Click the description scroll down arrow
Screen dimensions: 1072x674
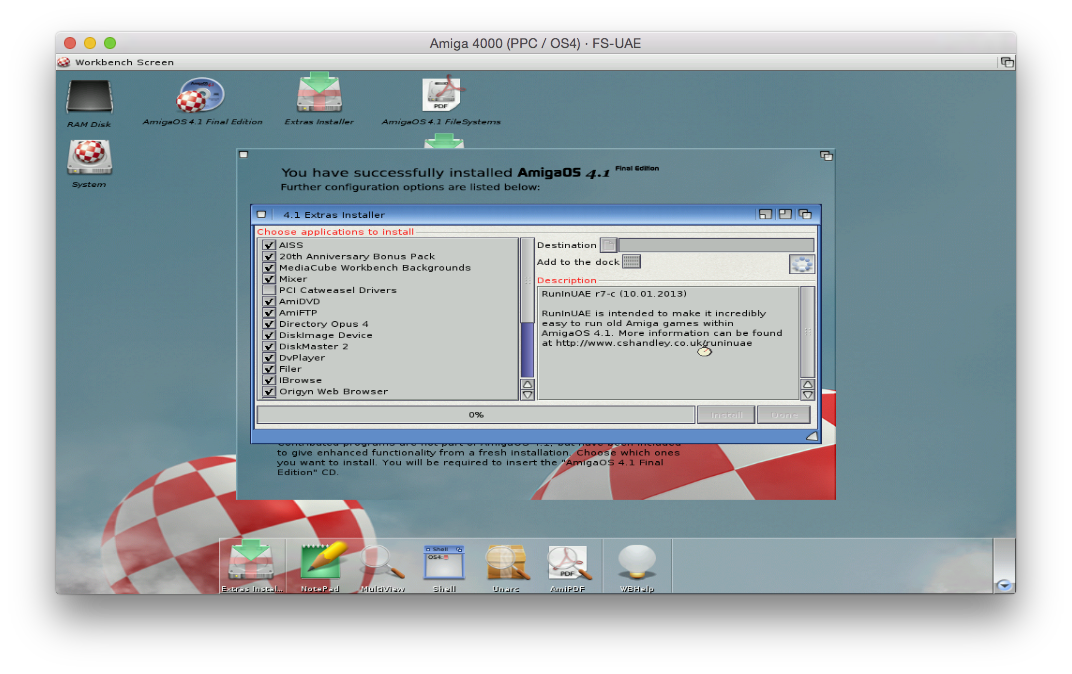click(807, 394)
